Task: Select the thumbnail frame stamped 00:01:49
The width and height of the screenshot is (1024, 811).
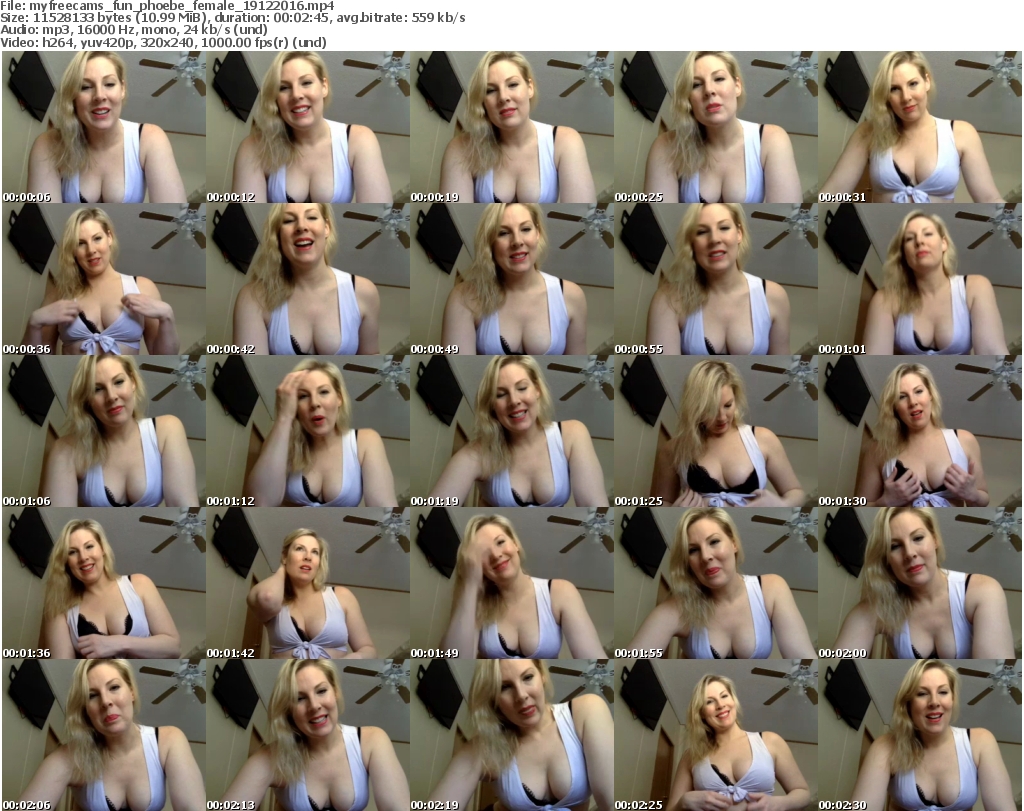Action: point(511,583)
